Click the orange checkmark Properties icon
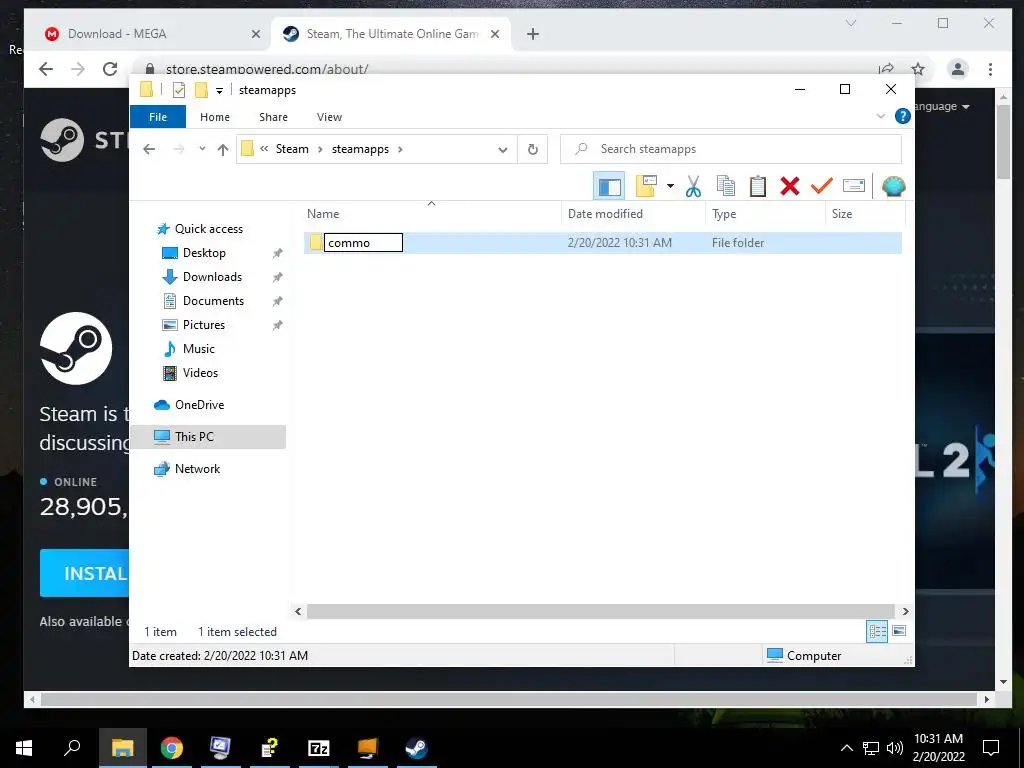Screen dimensions: 1024x768 [x=822, y=186]
